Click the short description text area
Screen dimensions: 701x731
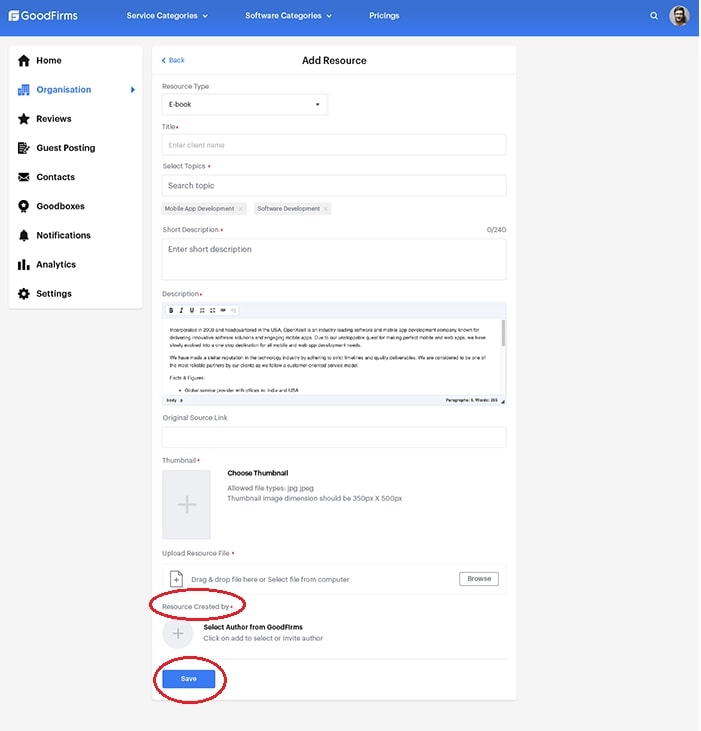click(334, 259)
